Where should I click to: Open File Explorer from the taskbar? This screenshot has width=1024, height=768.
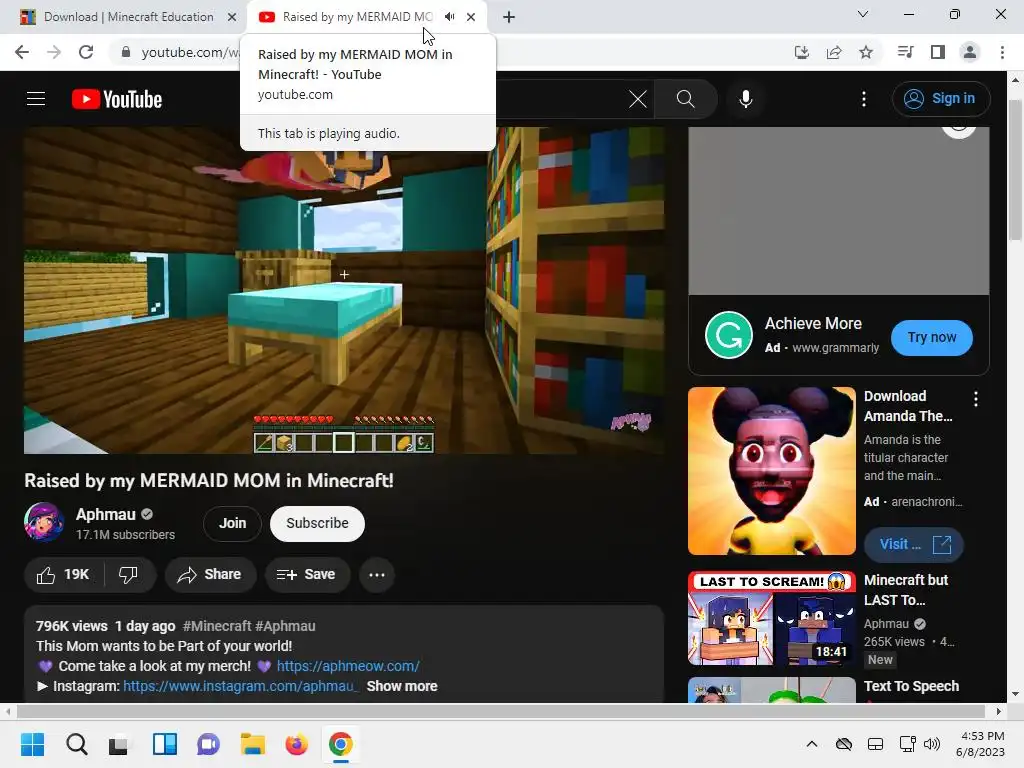click(x=253, y=744)
